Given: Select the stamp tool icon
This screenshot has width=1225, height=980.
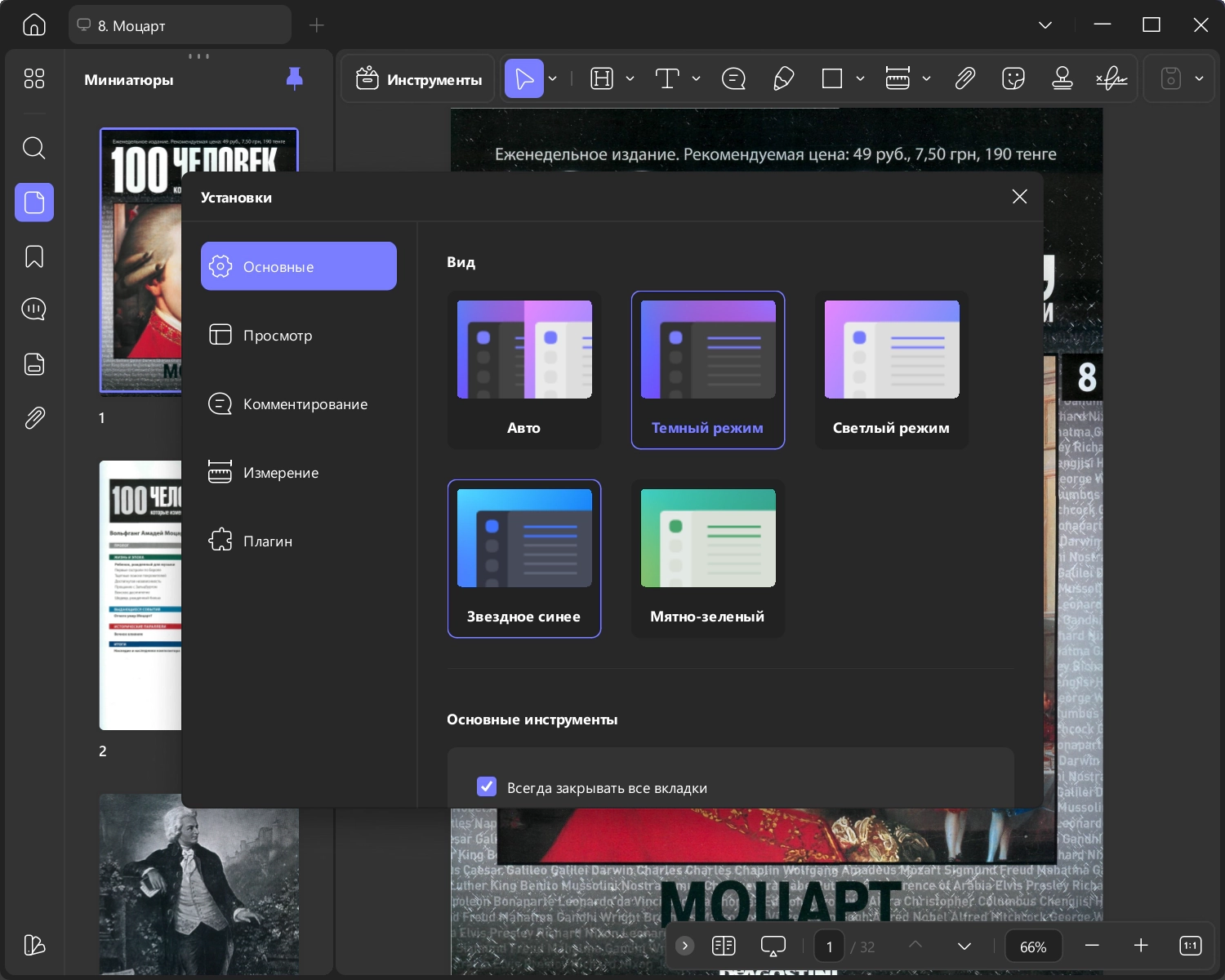Looking at the screenshot, I should [x=1062, y=78].
